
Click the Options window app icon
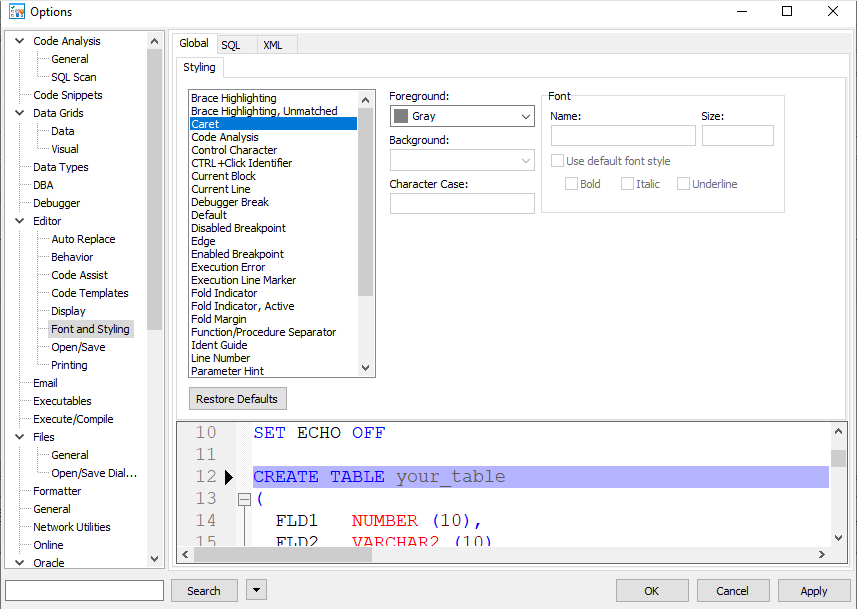(16, 11)
